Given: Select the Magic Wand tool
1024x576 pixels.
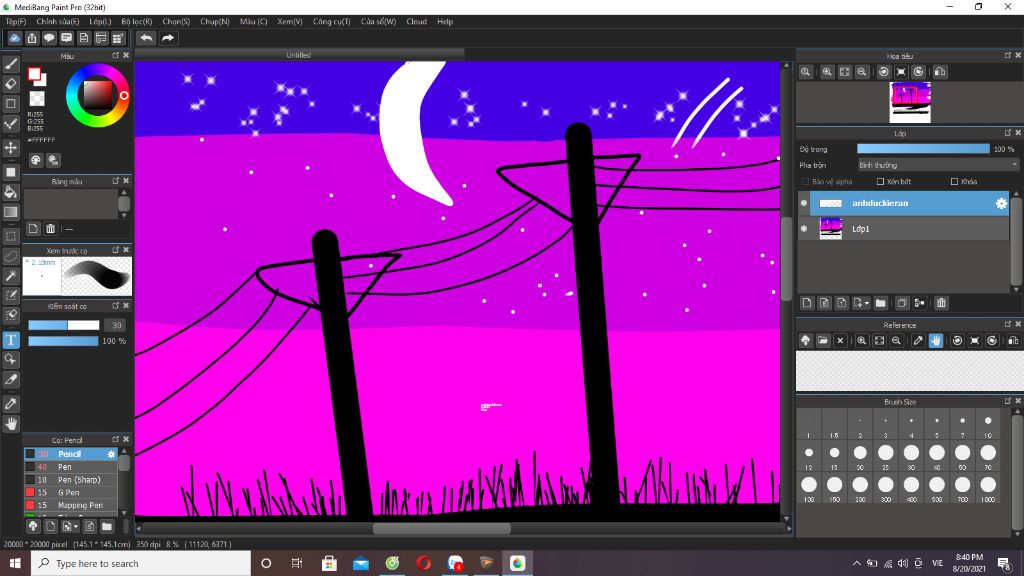Looking at the screenshot, I should [x=10, y=276].
